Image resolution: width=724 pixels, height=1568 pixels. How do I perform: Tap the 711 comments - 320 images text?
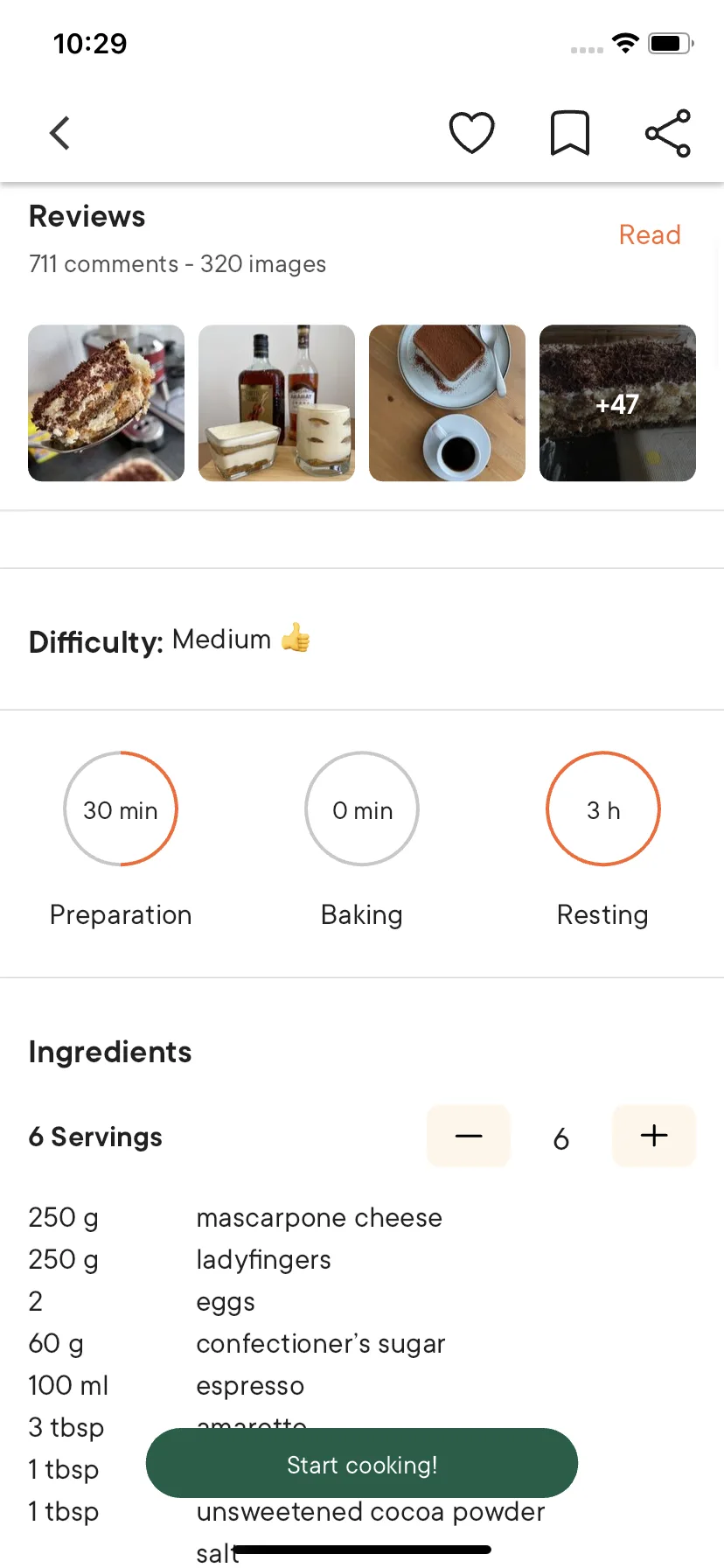coord(178,264)
